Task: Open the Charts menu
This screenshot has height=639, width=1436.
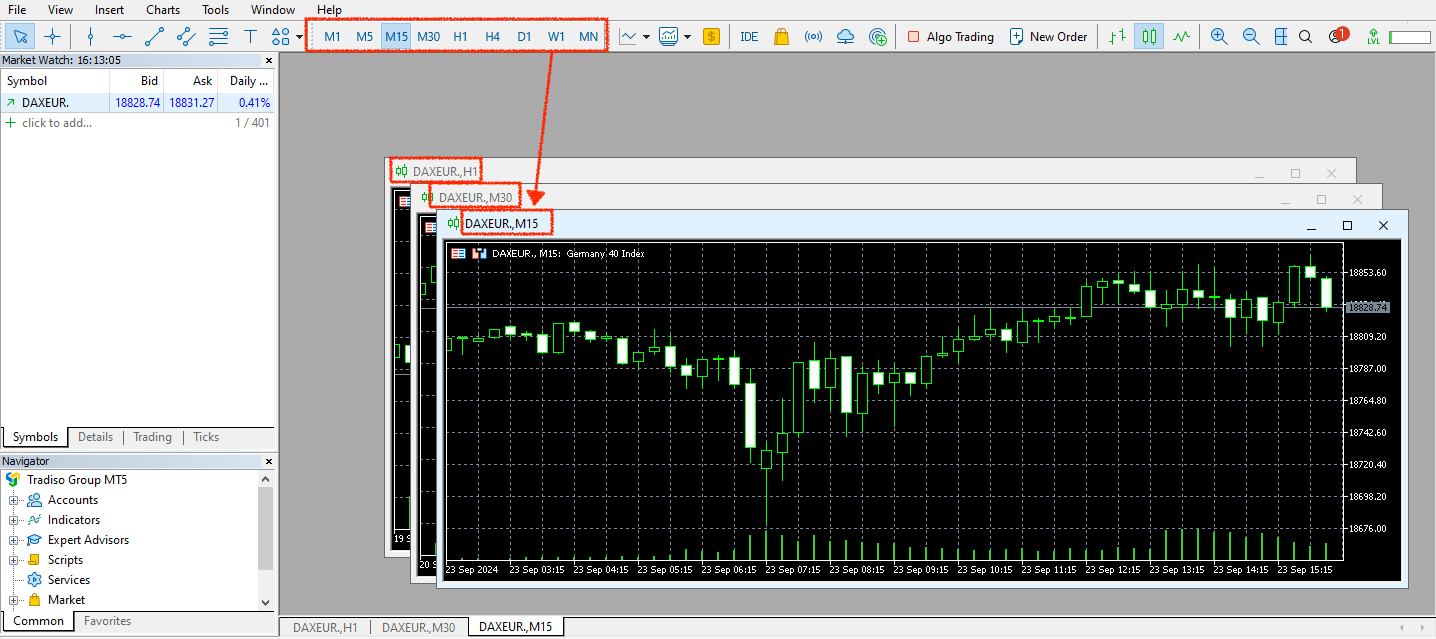Action: pyautogui.click(x=163, y=9)
